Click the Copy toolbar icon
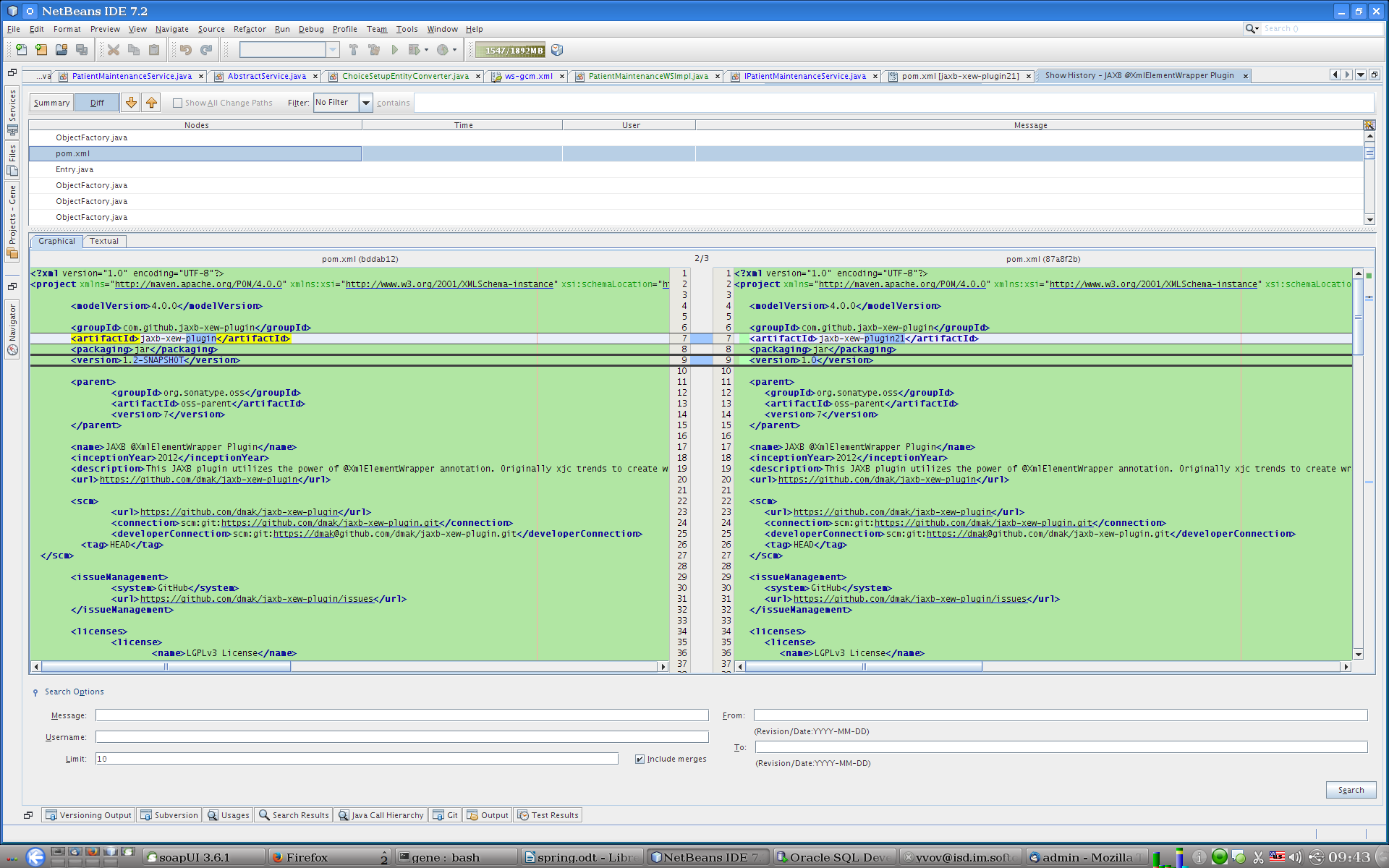 134,50
